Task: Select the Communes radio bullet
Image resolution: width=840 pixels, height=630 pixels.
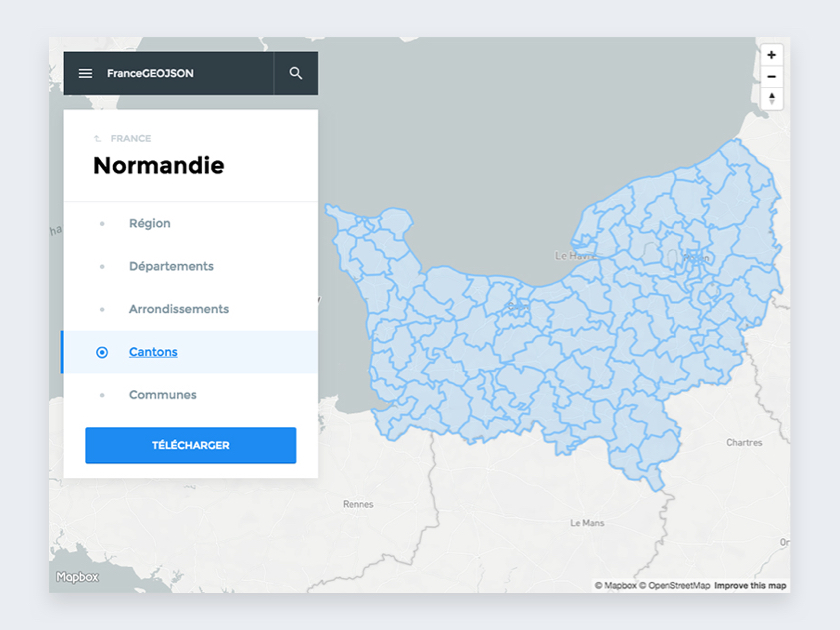Action: [x=102, y=395]
